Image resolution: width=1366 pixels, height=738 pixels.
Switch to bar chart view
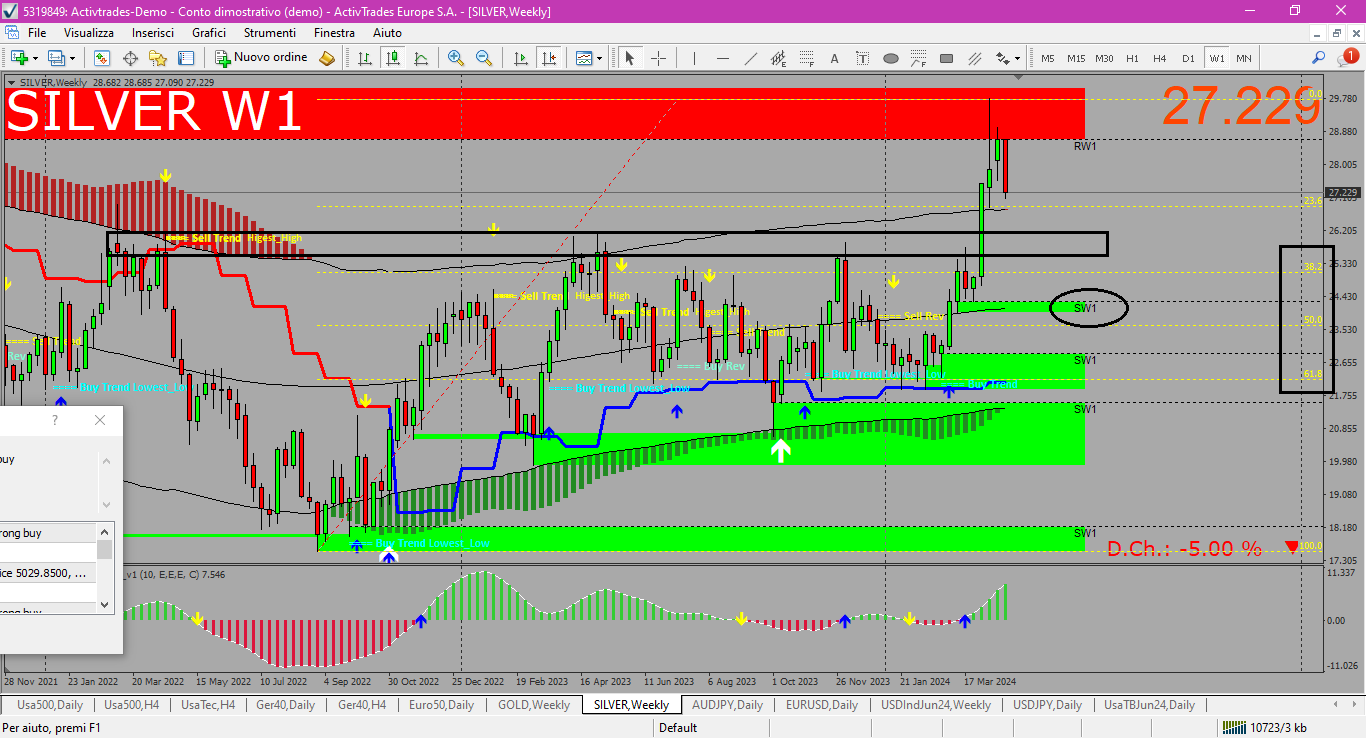(x=366, y=58)
